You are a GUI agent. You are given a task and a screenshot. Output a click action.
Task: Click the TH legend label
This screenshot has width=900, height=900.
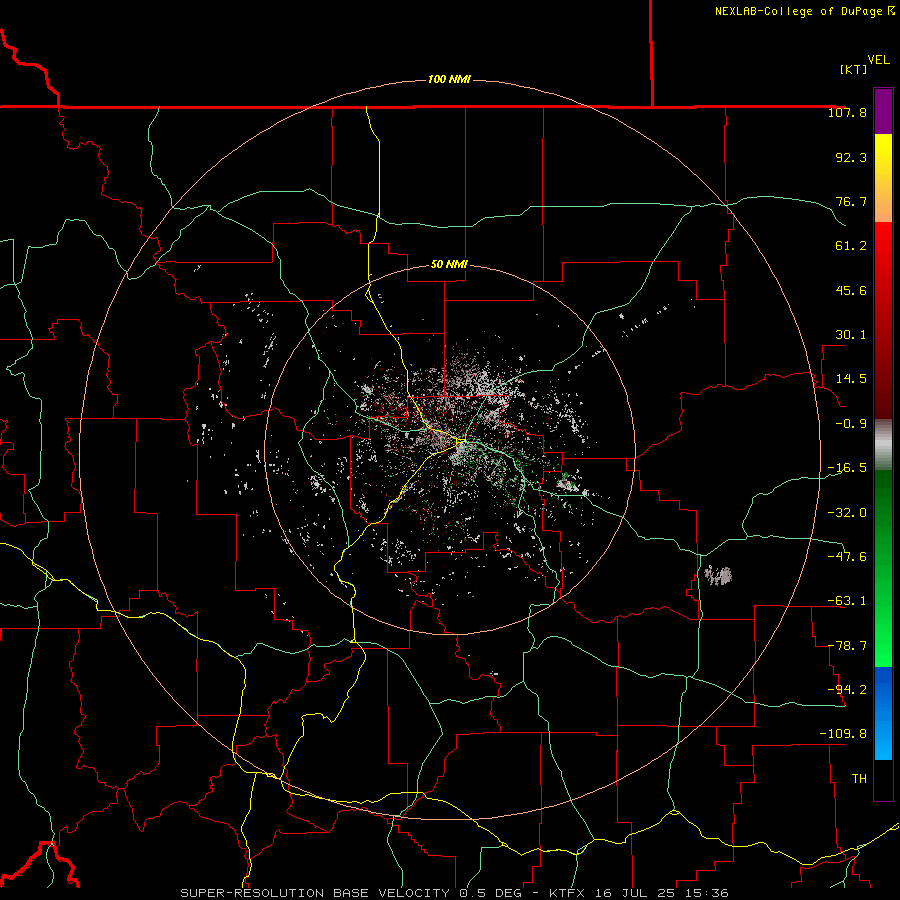(x=859, y=778)
